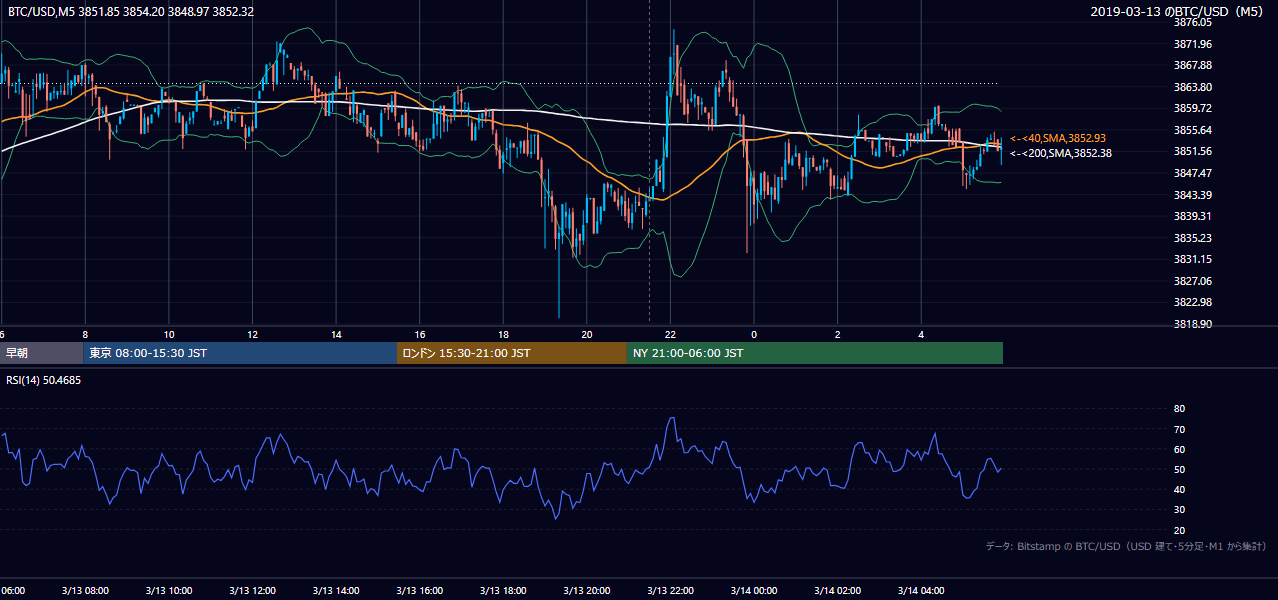Click the RSI(14) 50.4685 label
This screenshot has height=600, width=1278.
pos(44,380)
